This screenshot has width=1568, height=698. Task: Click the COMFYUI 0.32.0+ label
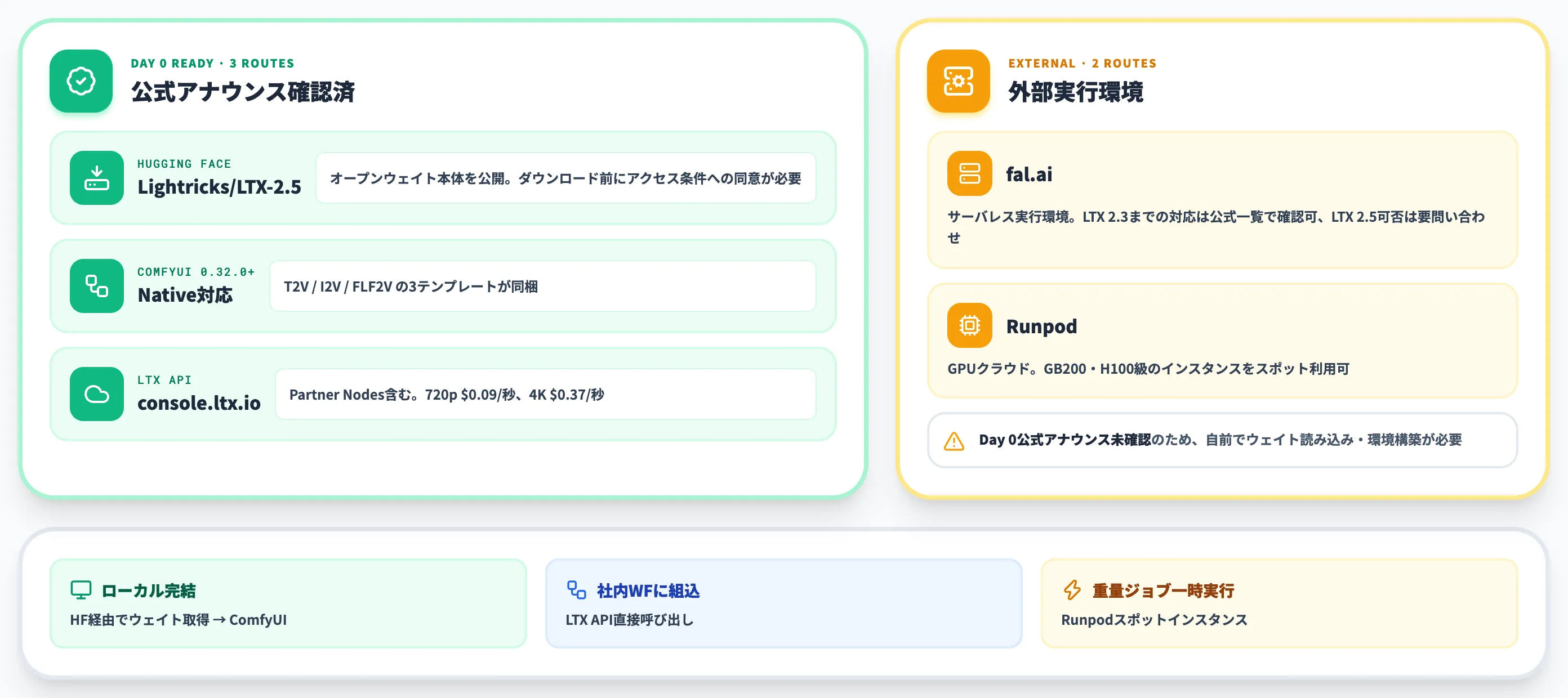point(196,271)
